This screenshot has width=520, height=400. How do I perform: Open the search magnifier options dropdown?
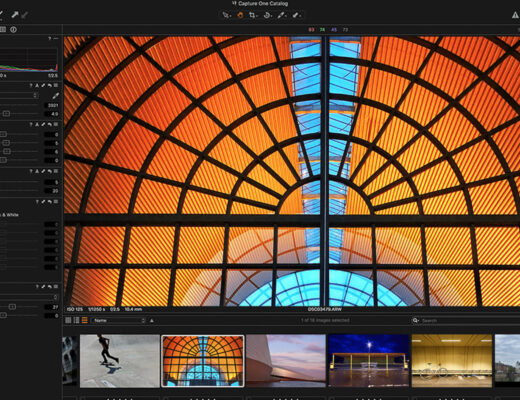415,321
